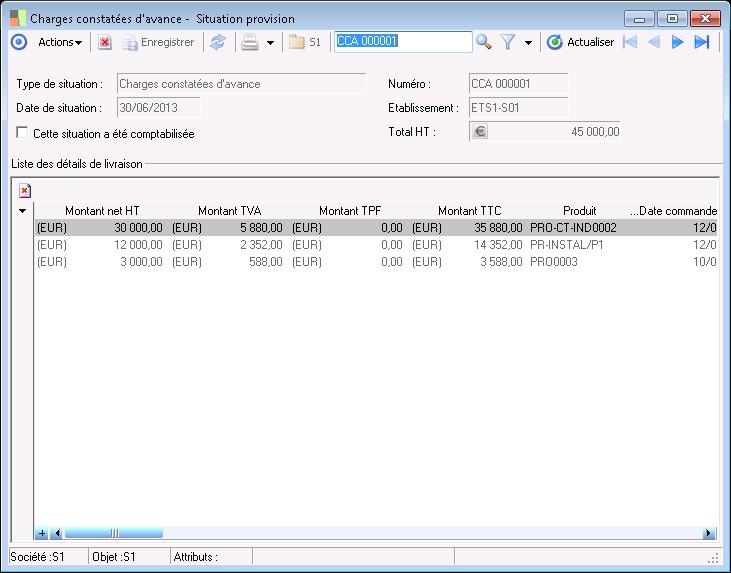This screenshot has width=731, height=573.
Task: Toggle 'Cette situation a été comptabilisée' checkbox
Action: (x=22, y=132)
